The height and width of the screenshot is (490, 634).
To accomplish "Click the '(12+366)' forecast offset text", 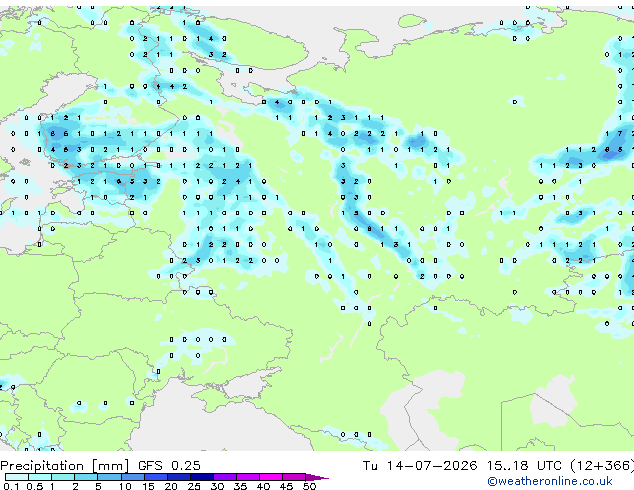I will (x=602, y=466).
